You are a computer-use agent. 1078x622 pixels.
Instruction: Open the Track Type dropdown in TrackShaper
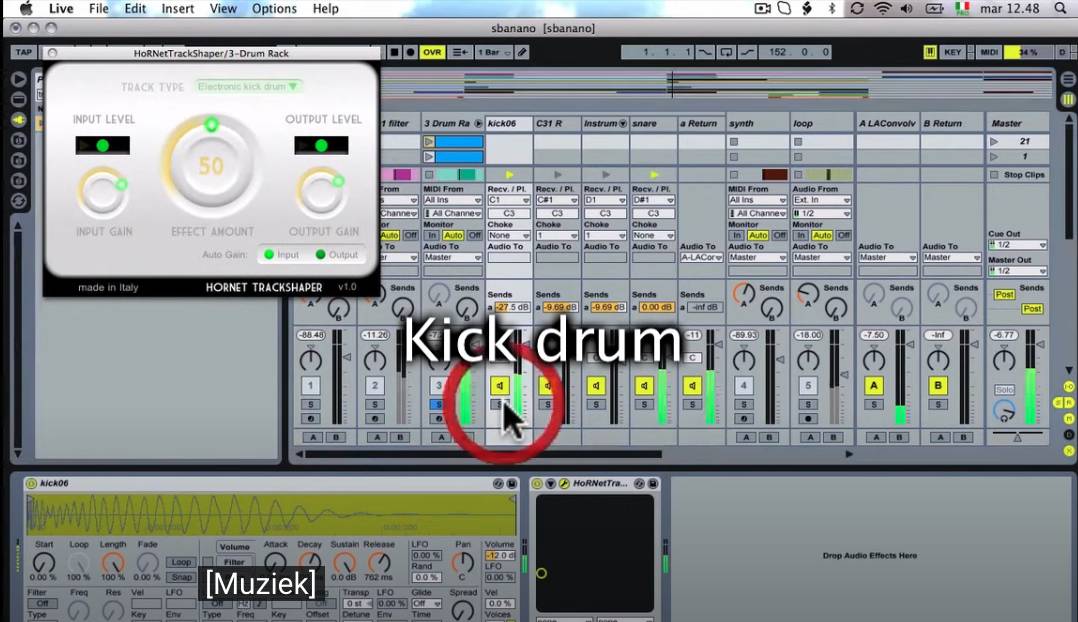[249, 87]
